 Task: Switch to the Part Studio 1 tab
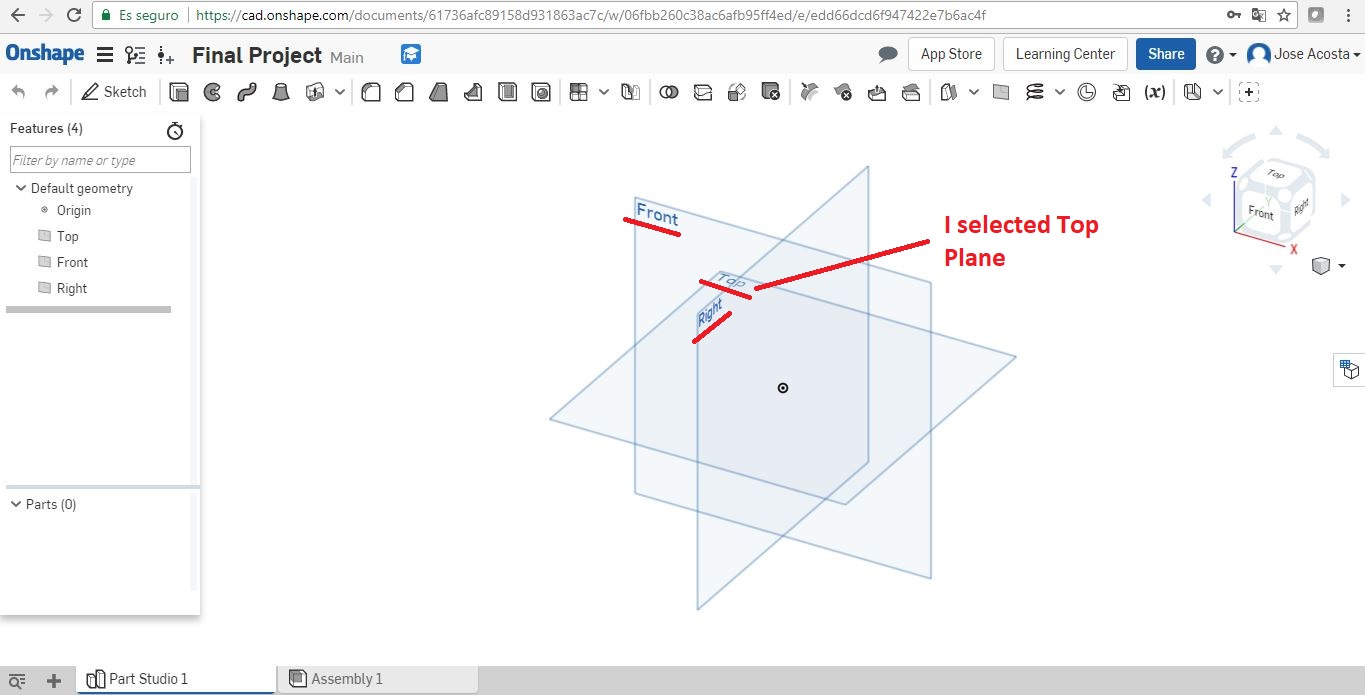point(176,679)
